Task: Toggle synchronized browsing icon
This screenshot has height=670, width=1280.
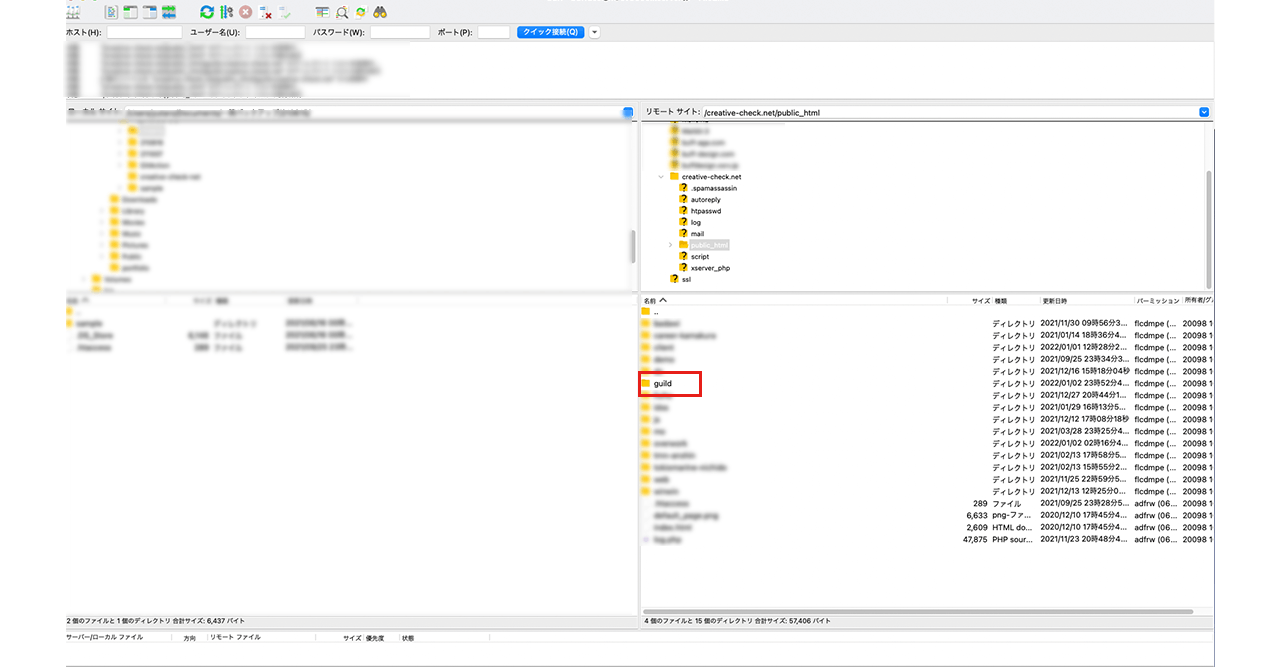Action: click(x=361, y=12)
